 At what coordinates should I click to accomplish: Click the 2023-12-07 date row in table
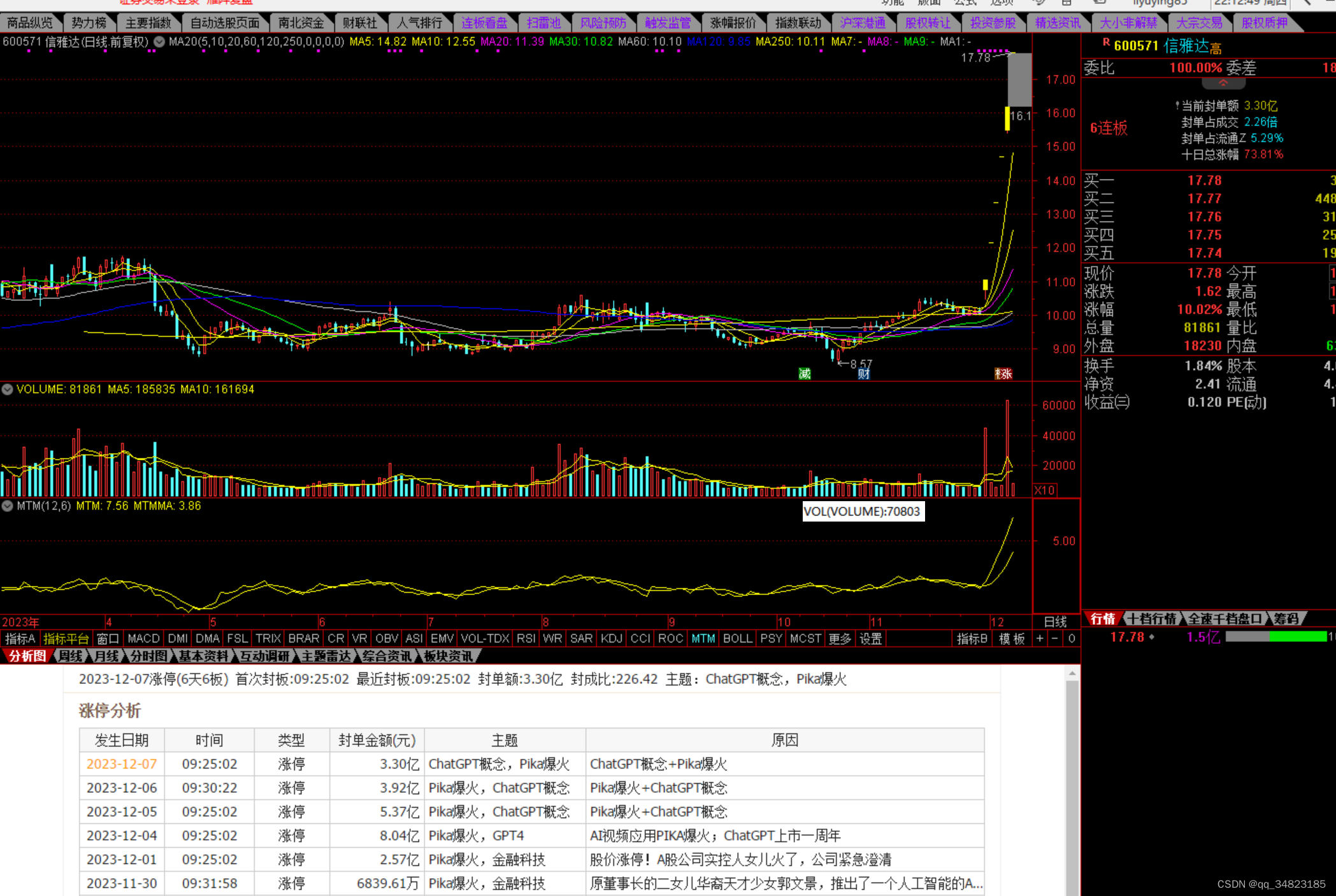(x=122, y=764)
